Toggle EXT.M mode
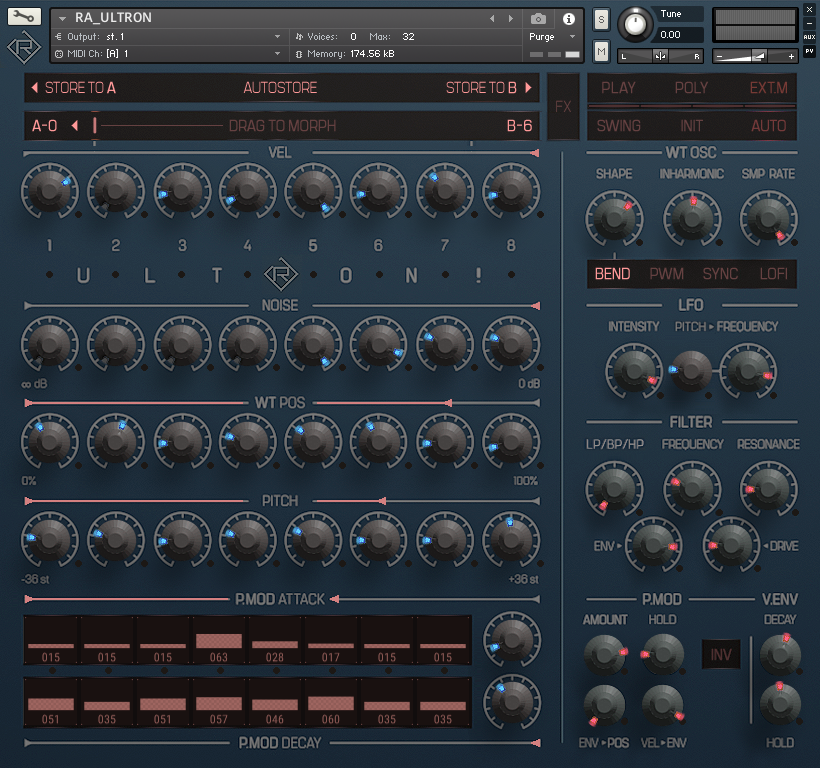820x768 pixels. point(768,88)
